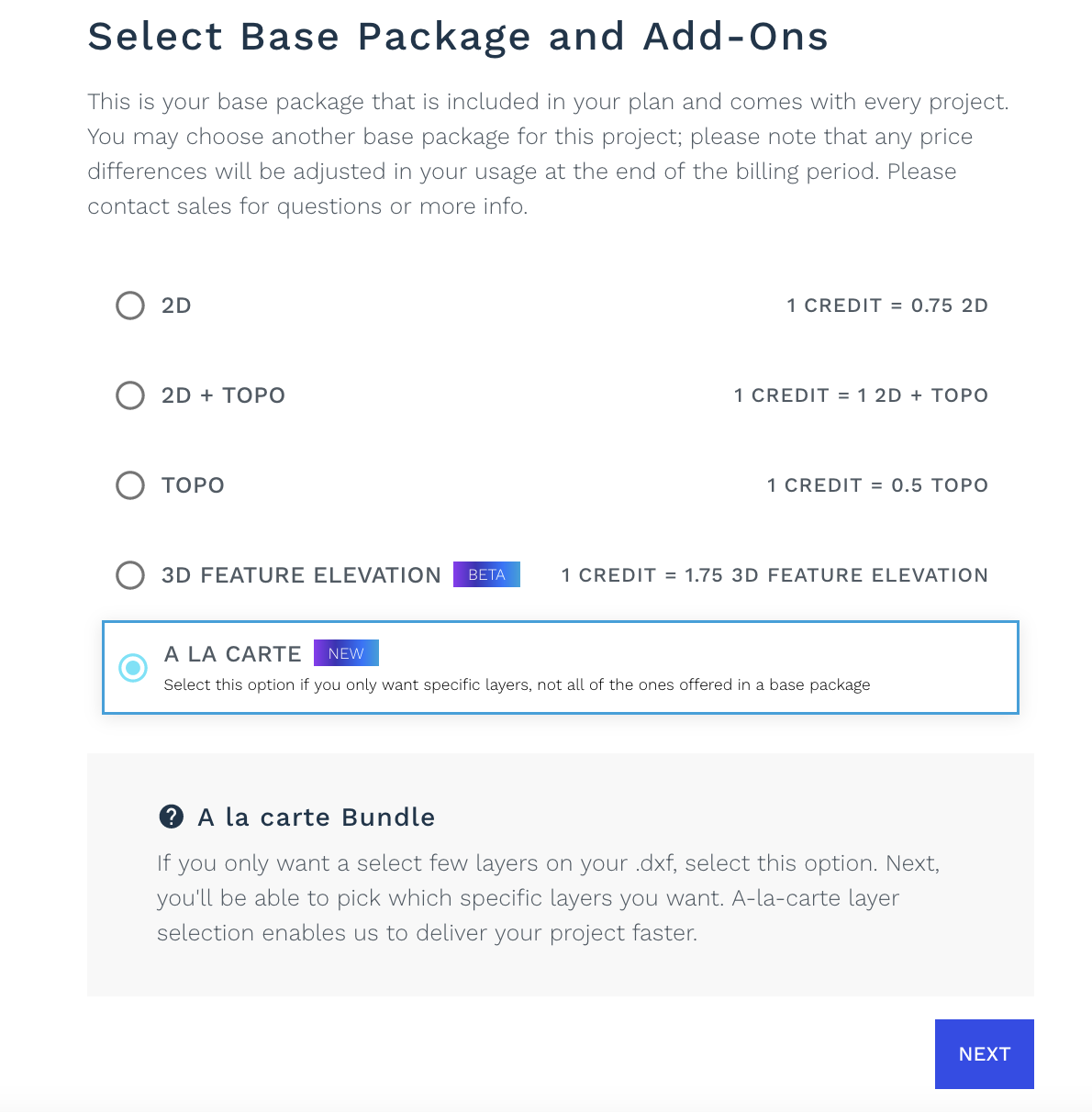The height and width of the screenshot is (1112, 1092).
Task: Click the NEXT button
Action: [985, 1054]
